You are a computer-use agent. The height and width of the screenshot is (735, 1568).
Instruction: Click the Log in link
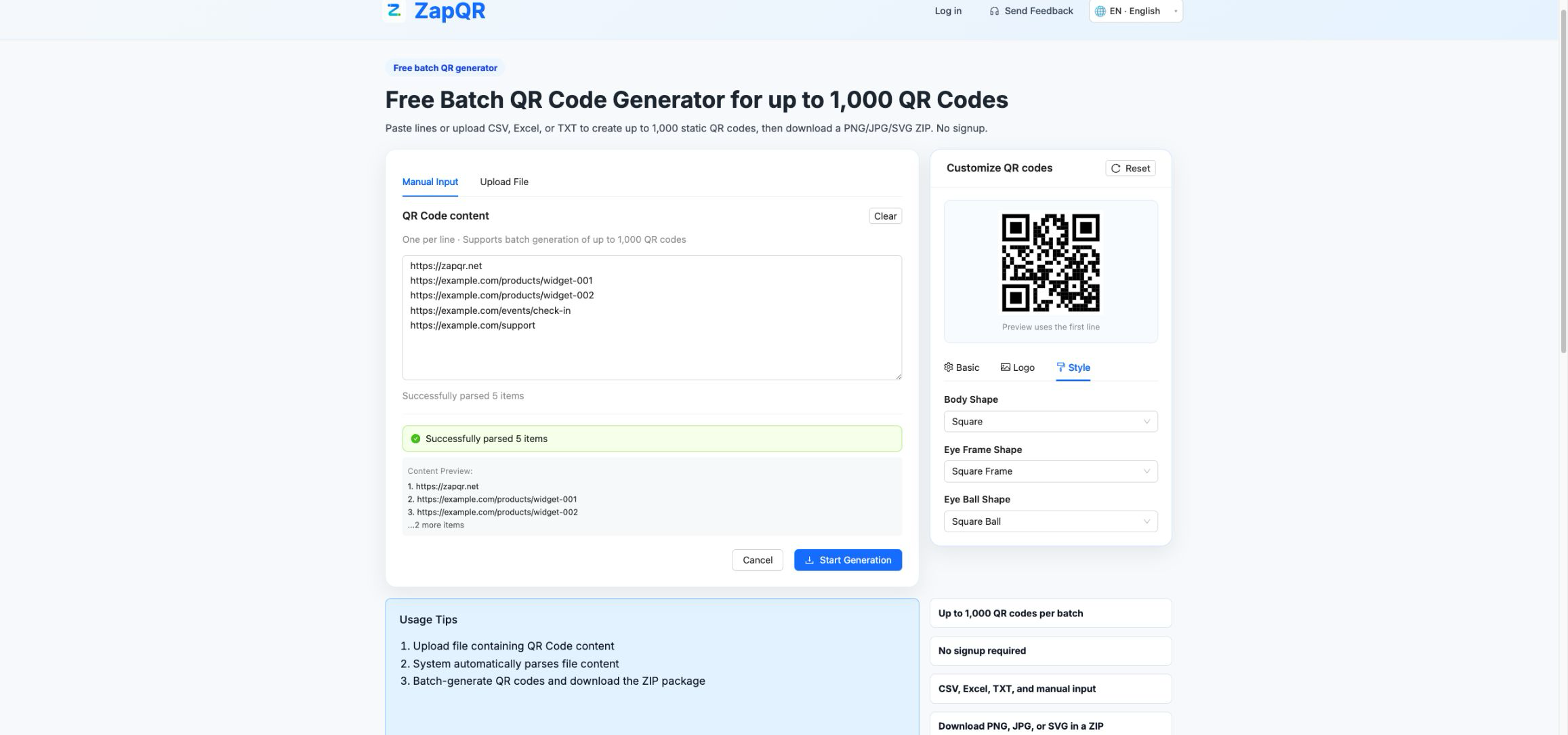coord(948,11)
